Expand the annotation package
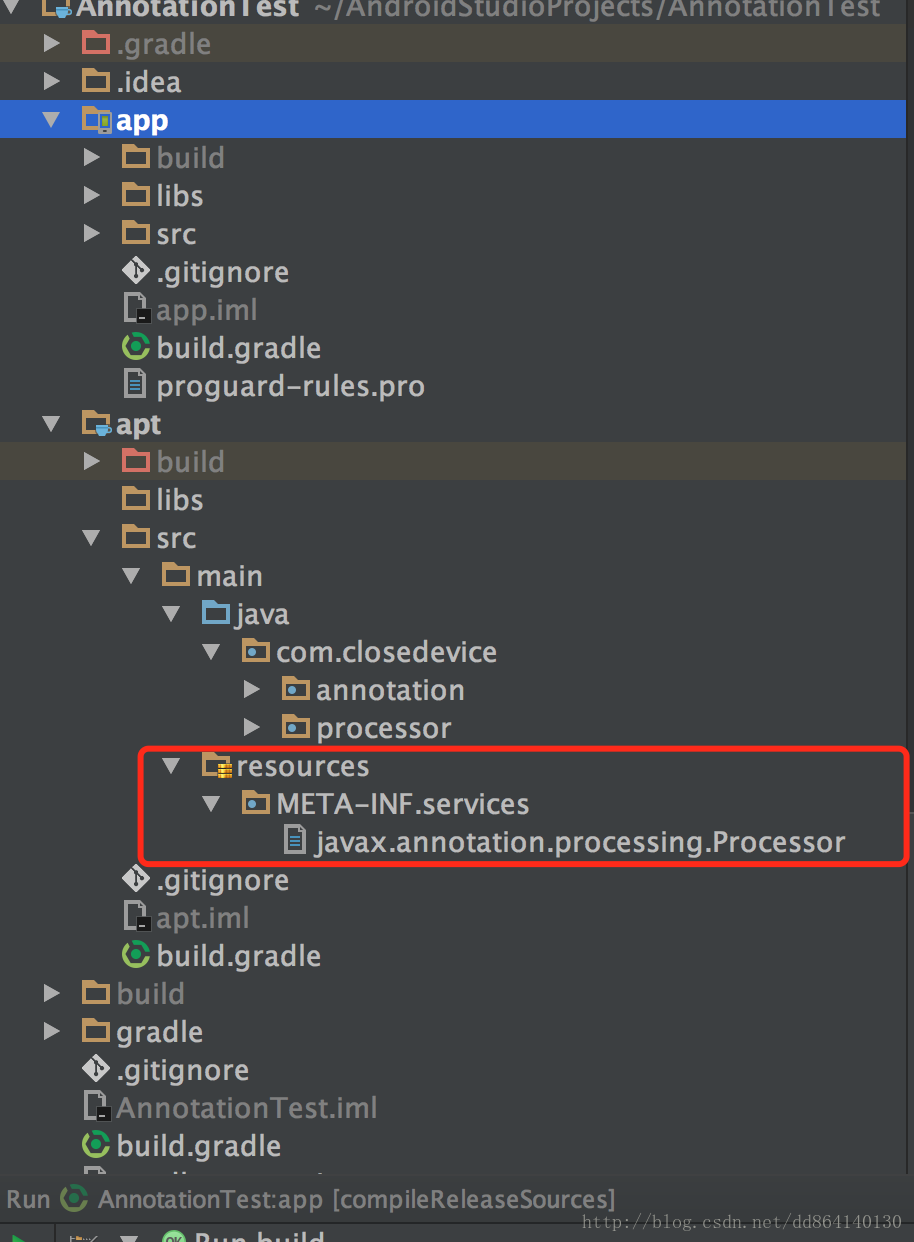Screen dimensions: 914x1242 pos(252,690)
